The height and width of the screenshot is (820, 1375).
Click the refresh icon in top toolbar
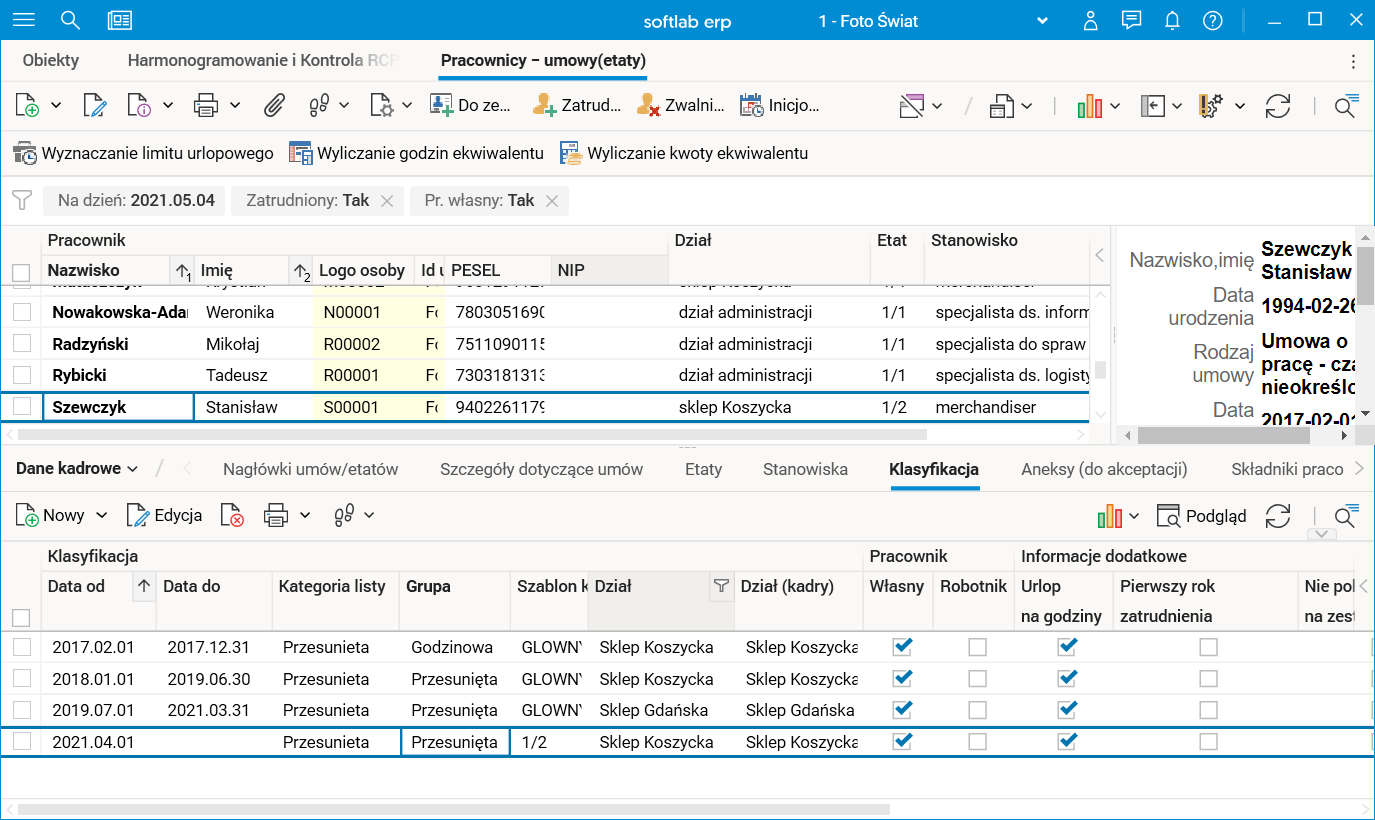pos(1277,106)
